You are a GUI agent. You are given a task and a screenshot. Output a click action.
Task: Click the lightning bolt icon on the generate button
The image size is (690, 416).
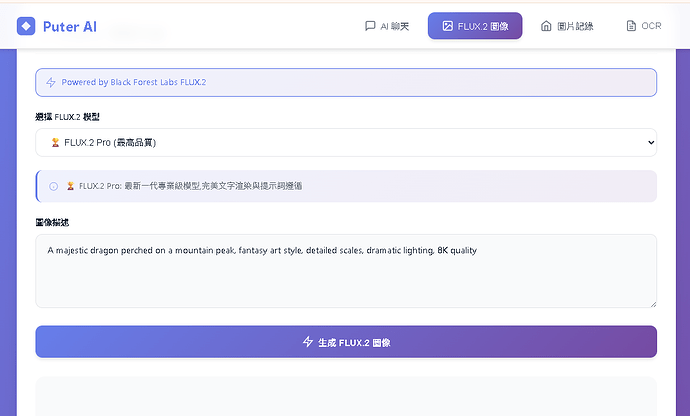308,342
